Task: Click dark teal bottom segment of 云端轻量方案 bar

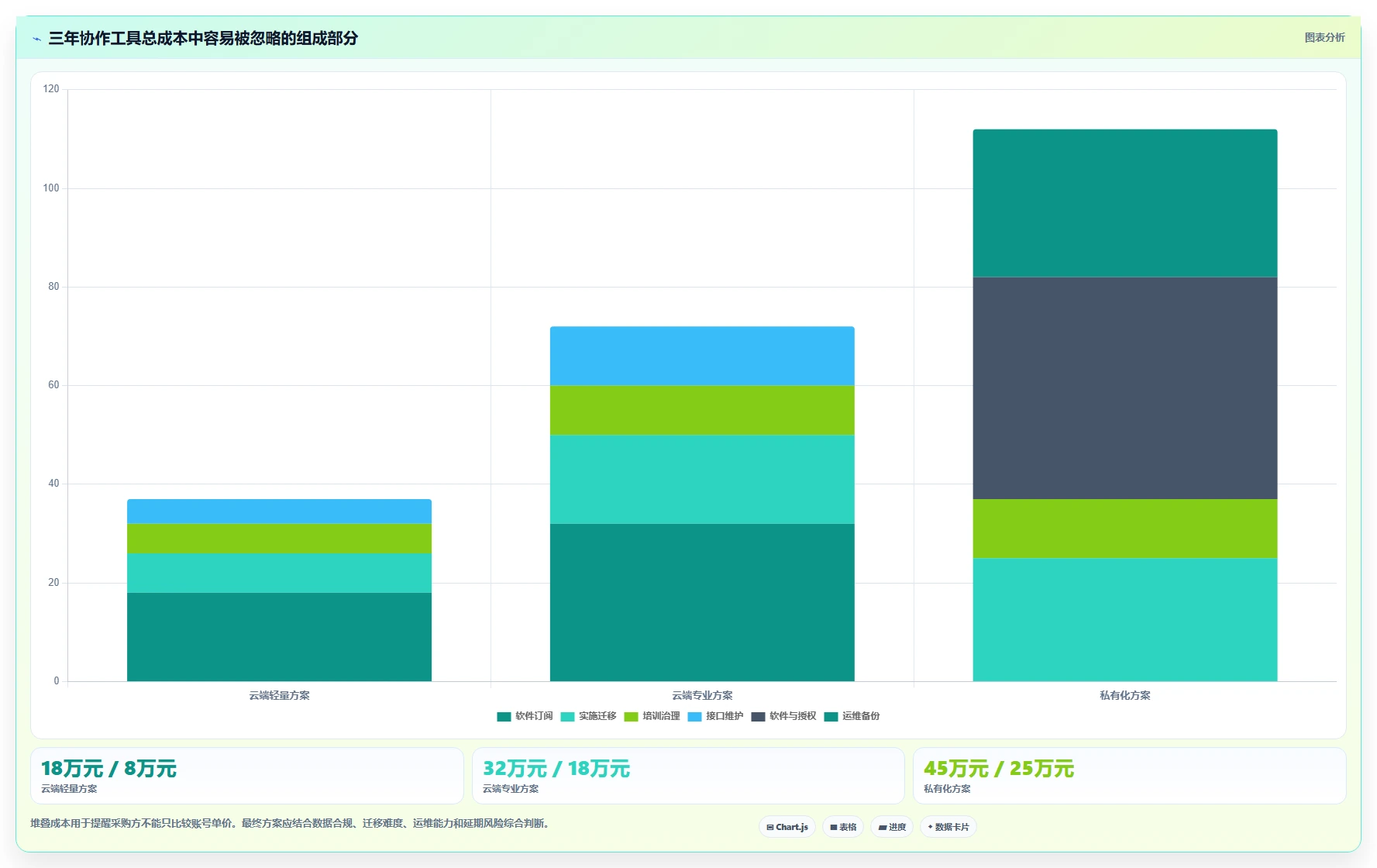Action: point(279,637)
